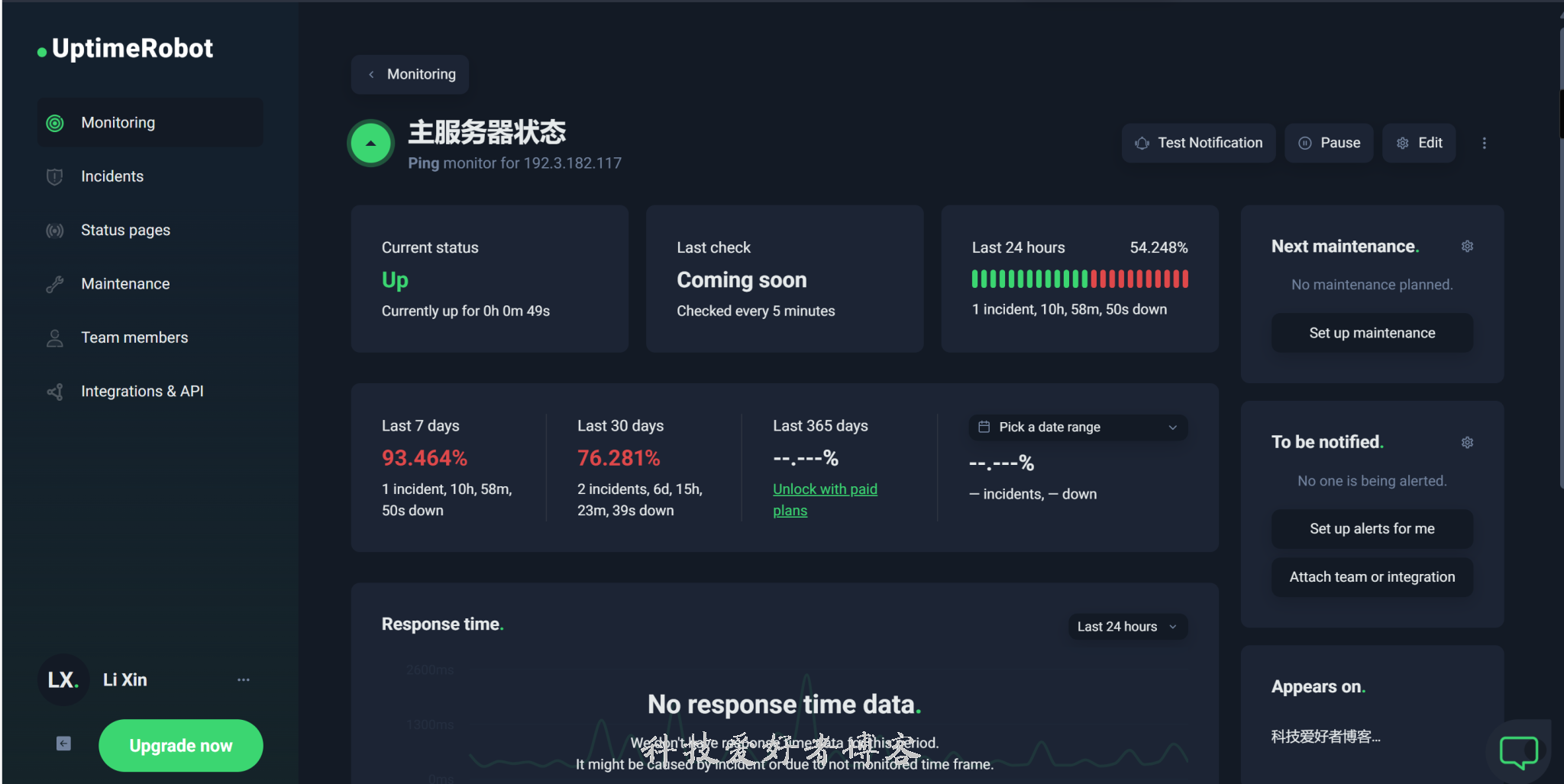Click the green Up status indicator circle
The width and height of the screenshot is (1564, 784).
tap(371, 144)
